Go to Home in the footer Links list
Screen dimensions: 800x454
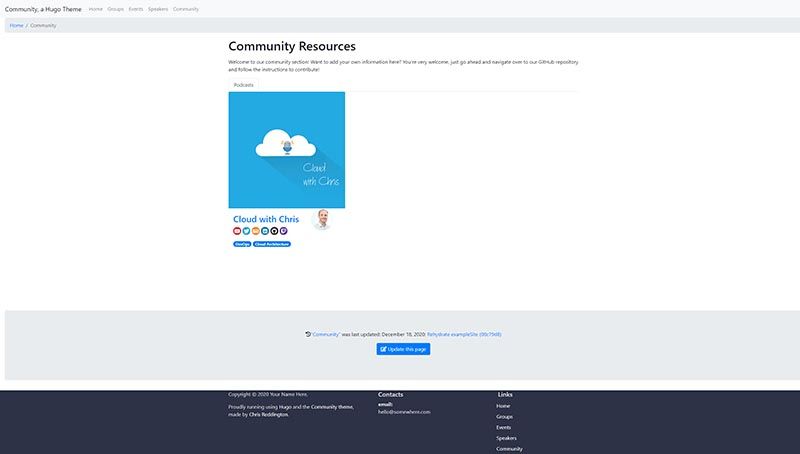[503, 406]
